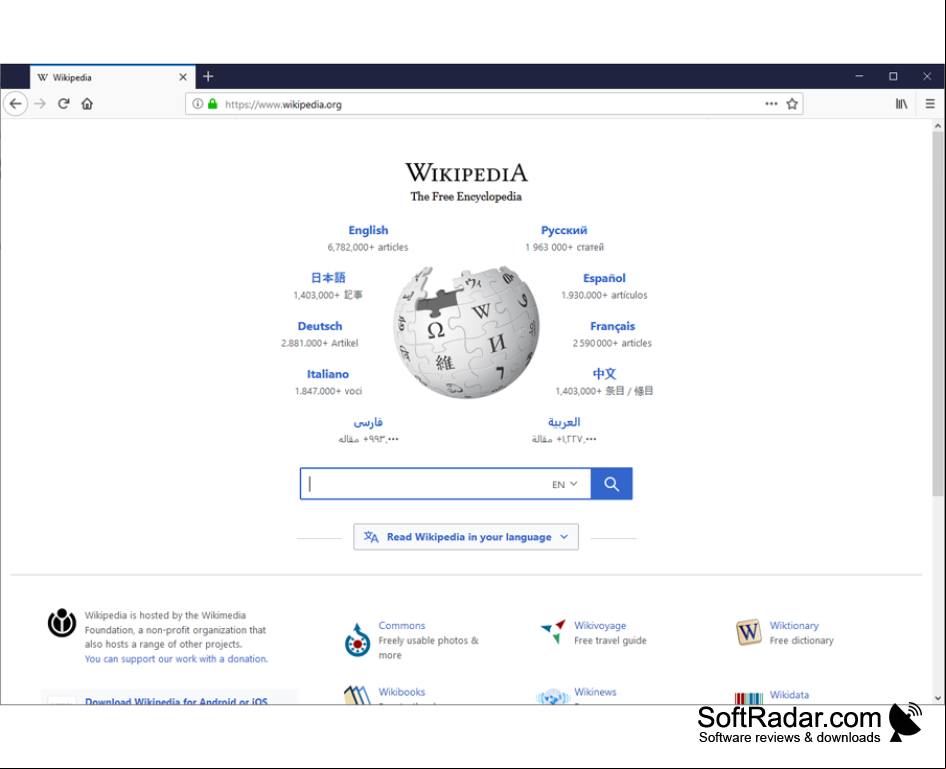Open the EN search language dropdown

[565, 484]
